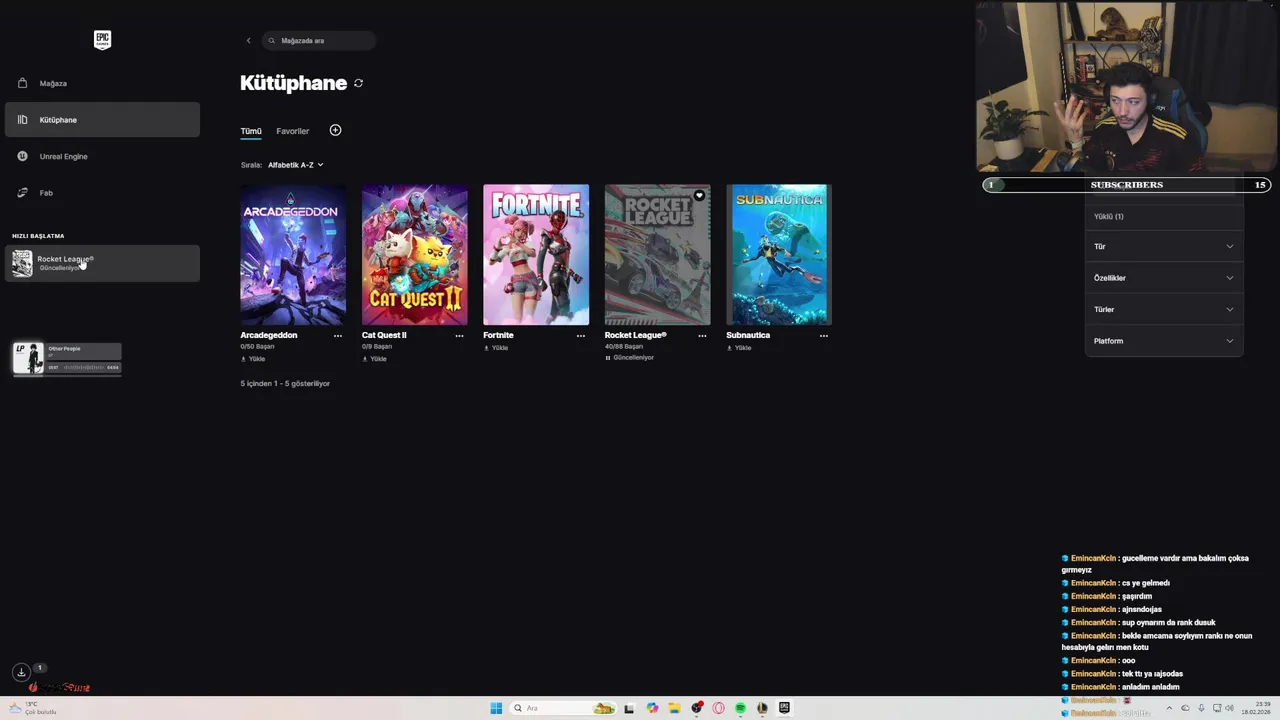
Task: Click Yükle under Cat Quest II
Action: 374,359
